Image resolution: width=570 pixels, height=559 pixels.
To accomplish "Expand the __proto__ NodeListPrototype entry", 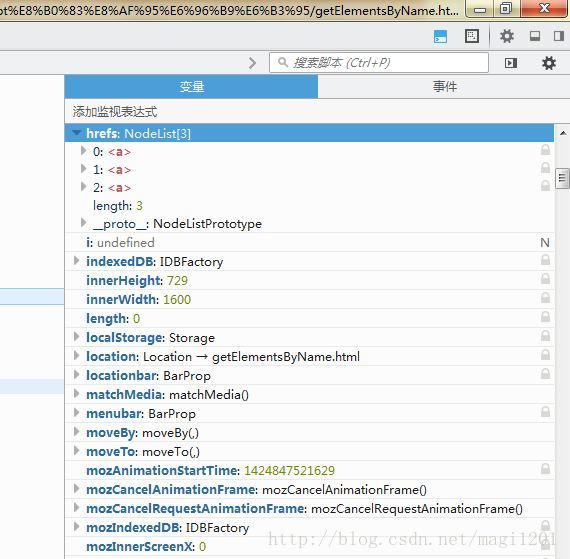I will pyautogui.click(x=83, y=222).
